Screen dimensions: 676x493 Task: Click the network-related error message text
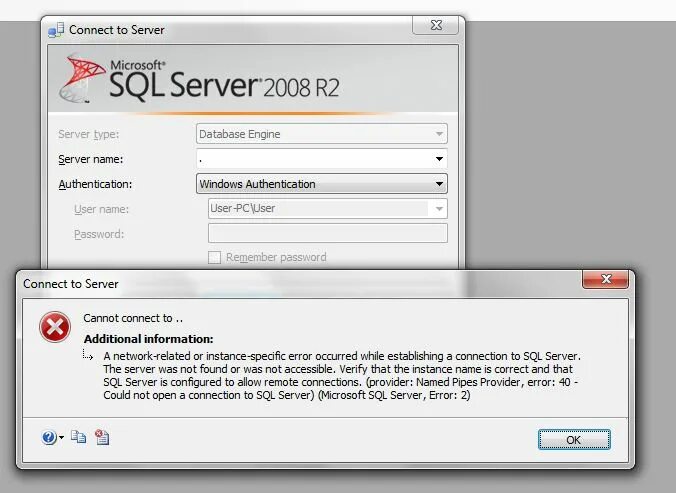click(342, 375)
